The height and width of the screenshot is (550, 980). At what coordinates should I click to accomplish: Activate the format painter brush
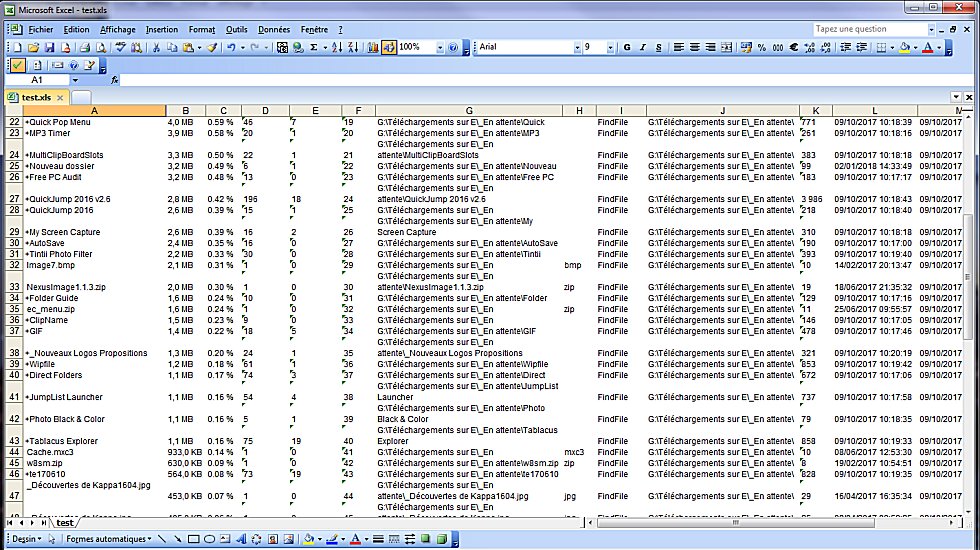[212, 48]
